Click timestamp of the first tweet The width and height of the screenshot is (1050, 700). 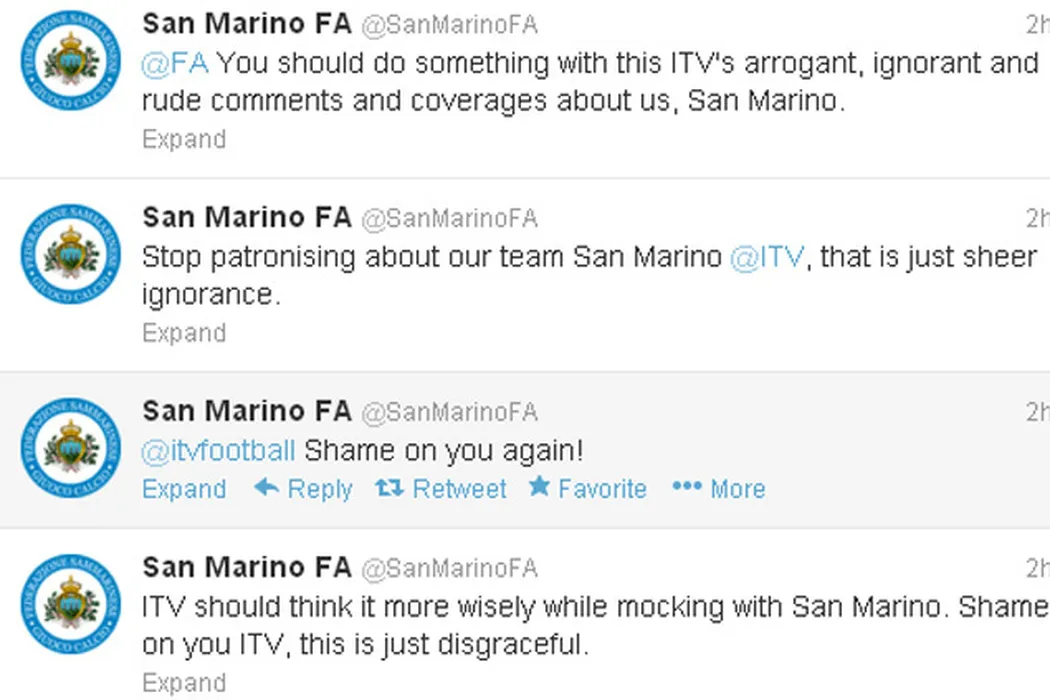pos(1037,24)
